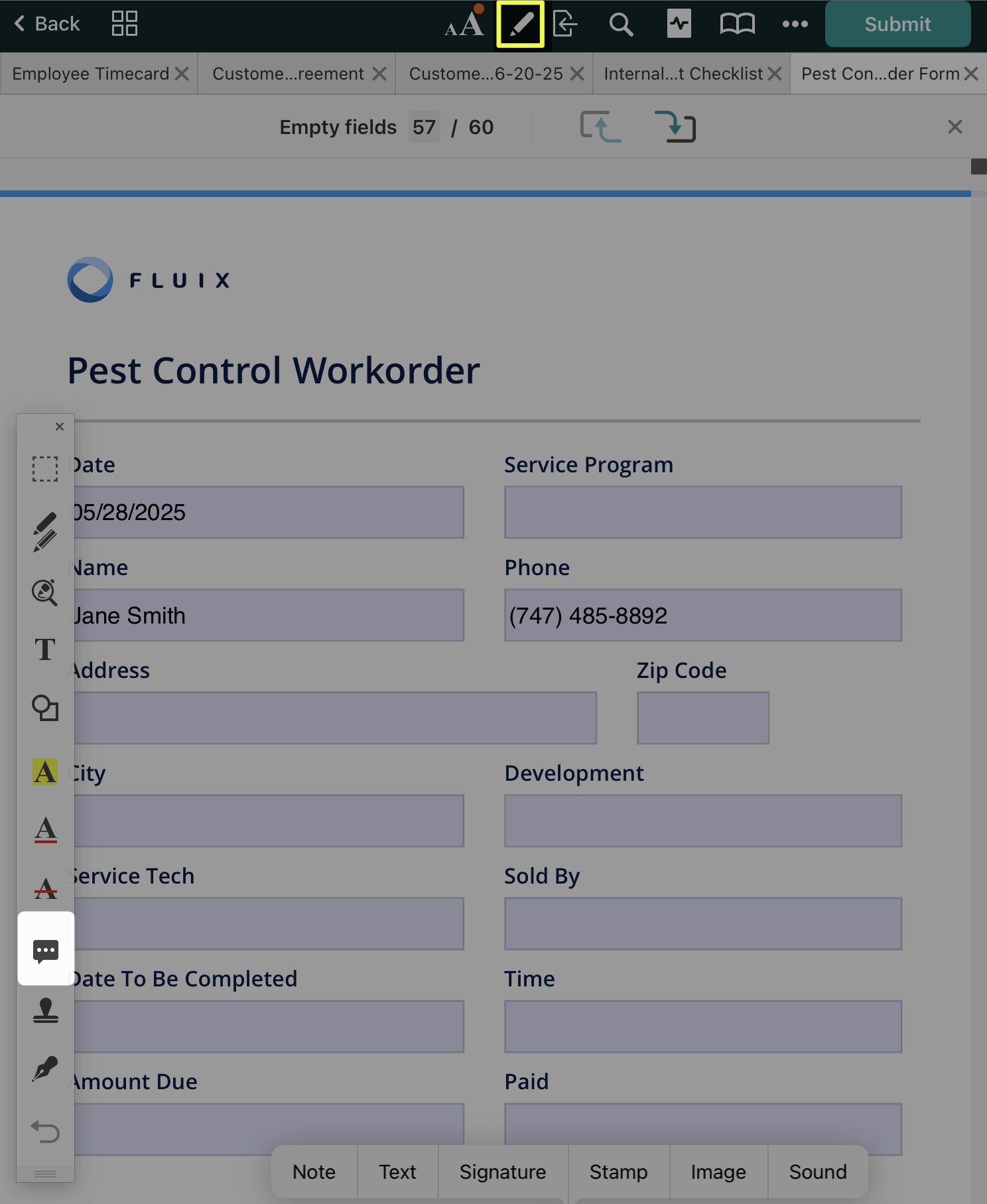987x1204 pixels.
Task: Choose the strikethrough text tool
Action: point(45,888)
